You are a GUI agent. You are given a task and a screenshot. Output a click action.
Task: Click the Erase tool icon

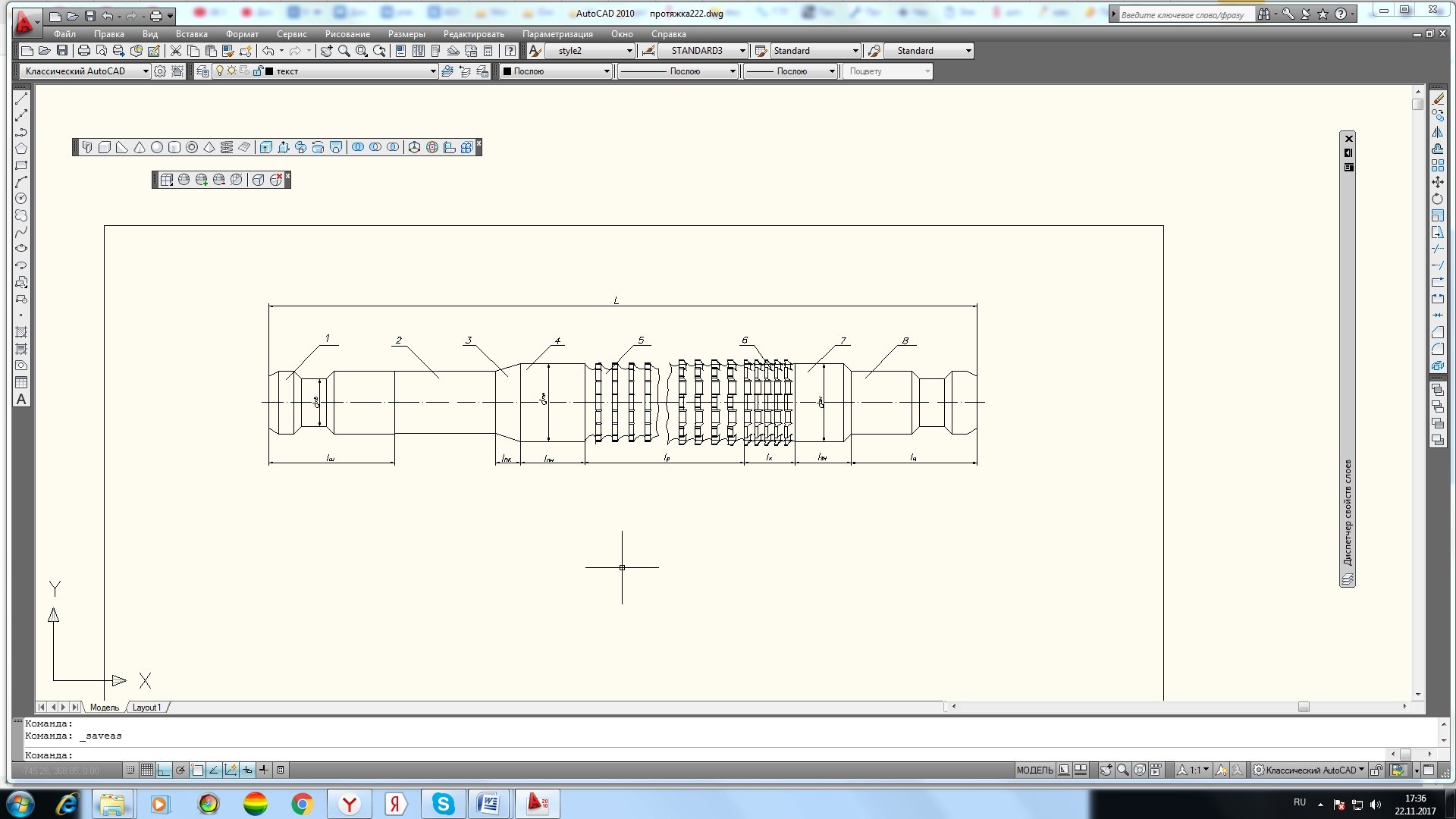pos(1438,99)
